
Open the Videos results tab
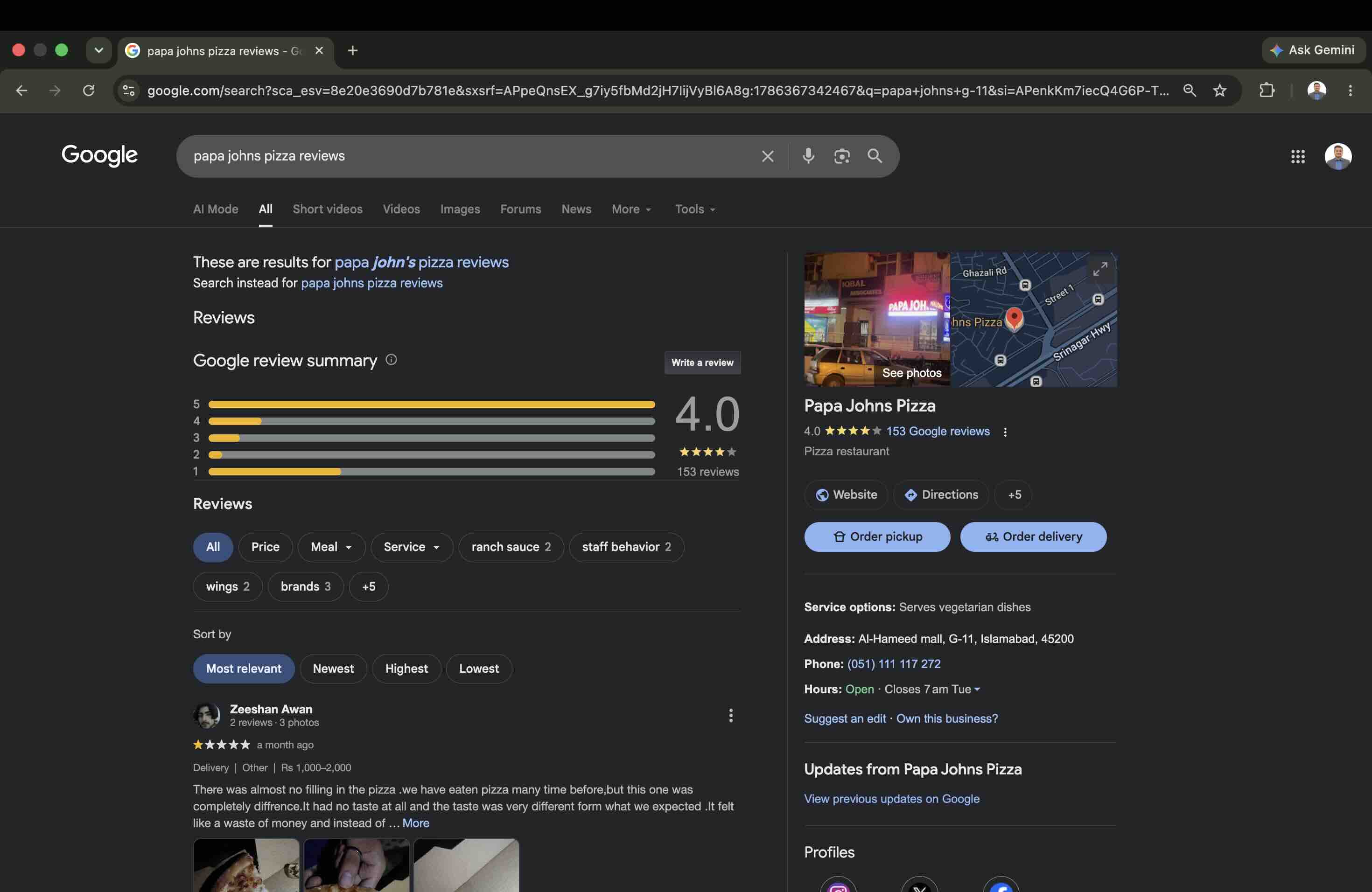tap(401, 209)
